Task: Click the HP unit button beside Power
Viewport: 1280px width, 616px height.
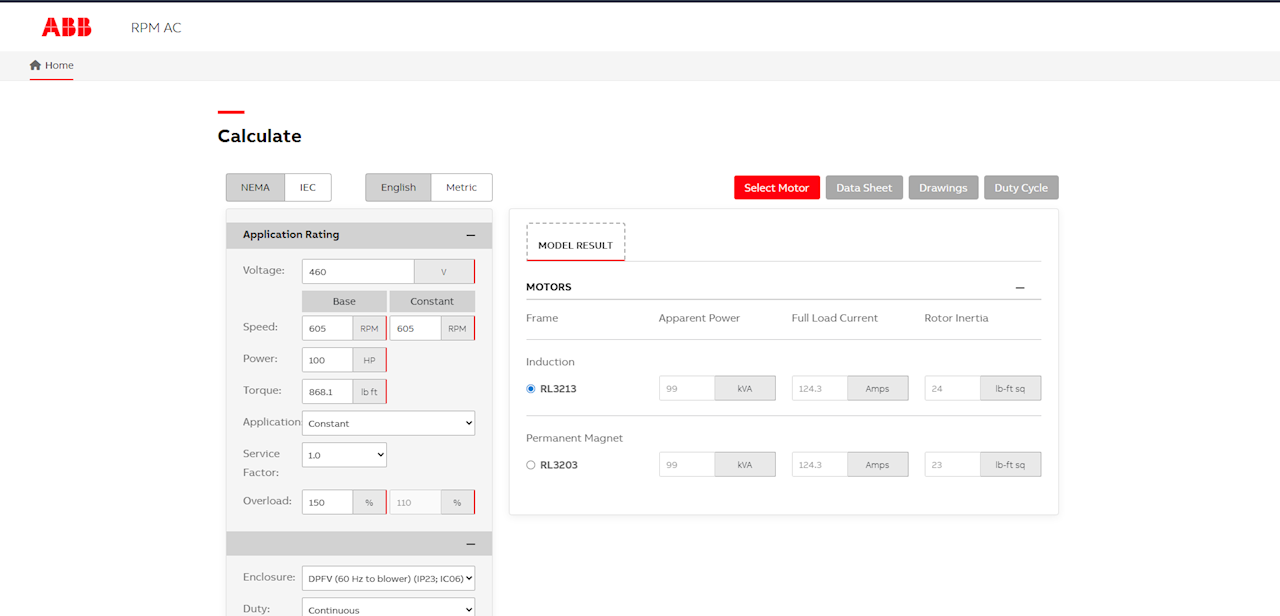Action: tap(369, 359)
